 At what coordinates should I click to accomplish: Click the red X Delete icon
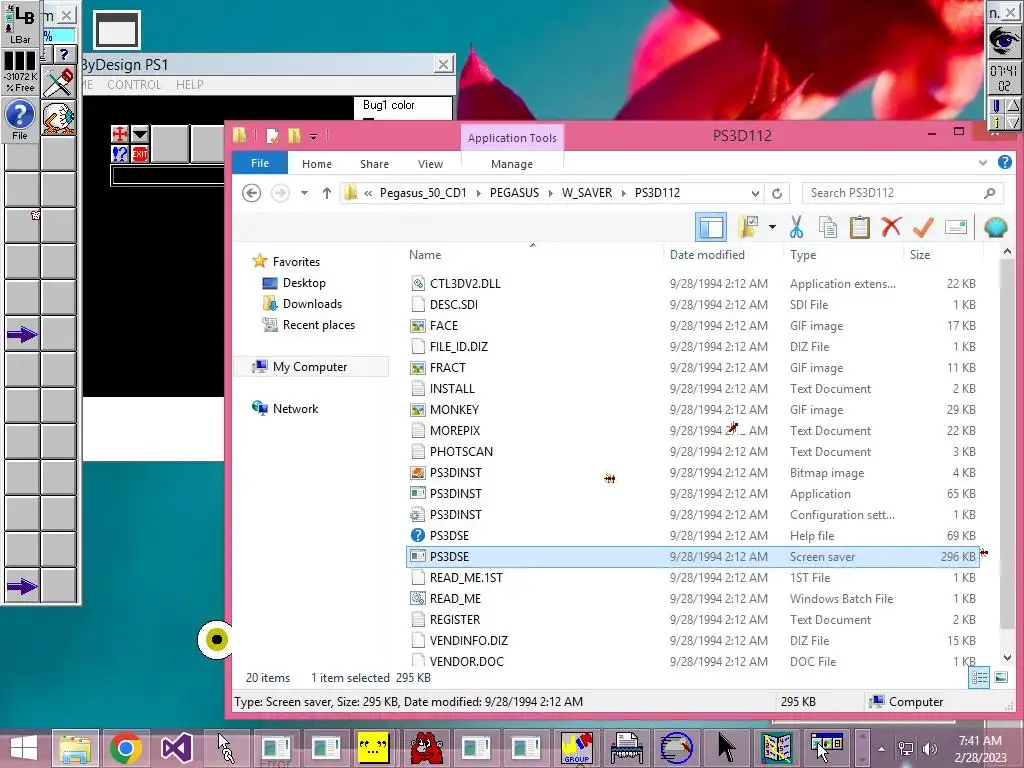tap(891, 227)
